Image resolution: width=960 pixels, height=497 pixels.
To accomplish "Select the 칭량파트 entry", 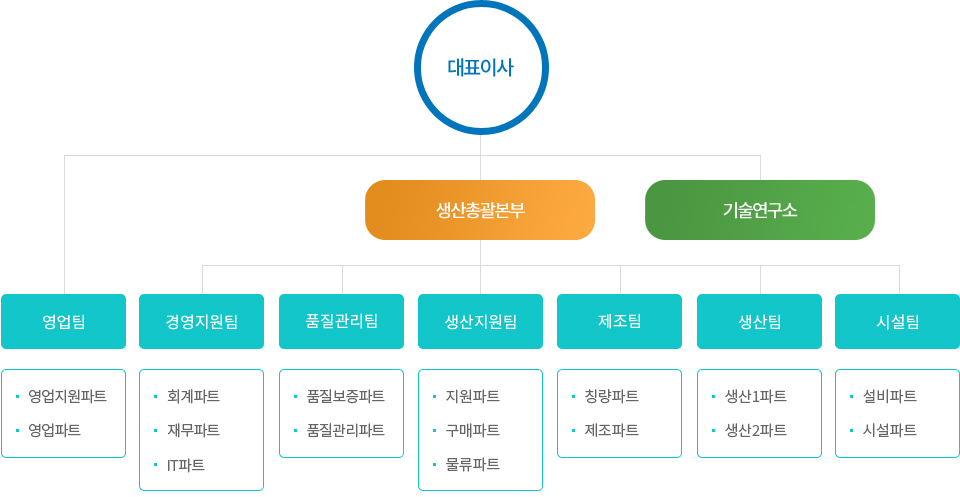I will (612, 396).
